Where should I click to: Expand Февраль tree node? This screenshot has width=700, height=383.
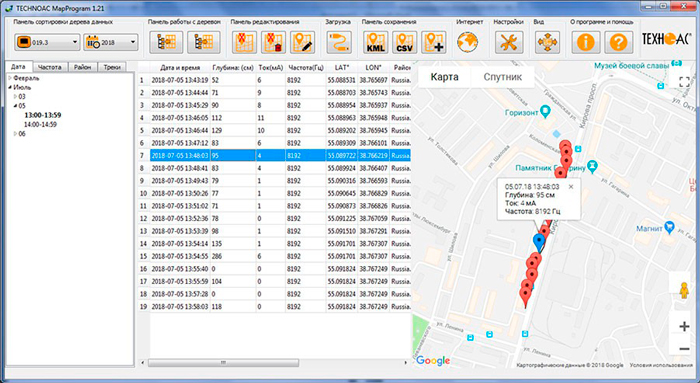[x=10, y=78]
